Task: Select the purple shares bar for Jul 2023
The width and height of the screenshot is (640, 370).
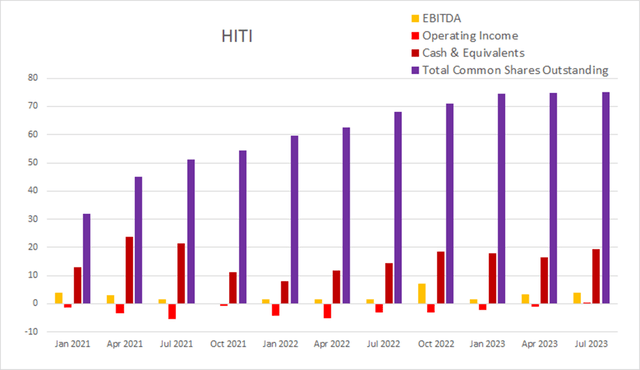Action: [606, 198]
